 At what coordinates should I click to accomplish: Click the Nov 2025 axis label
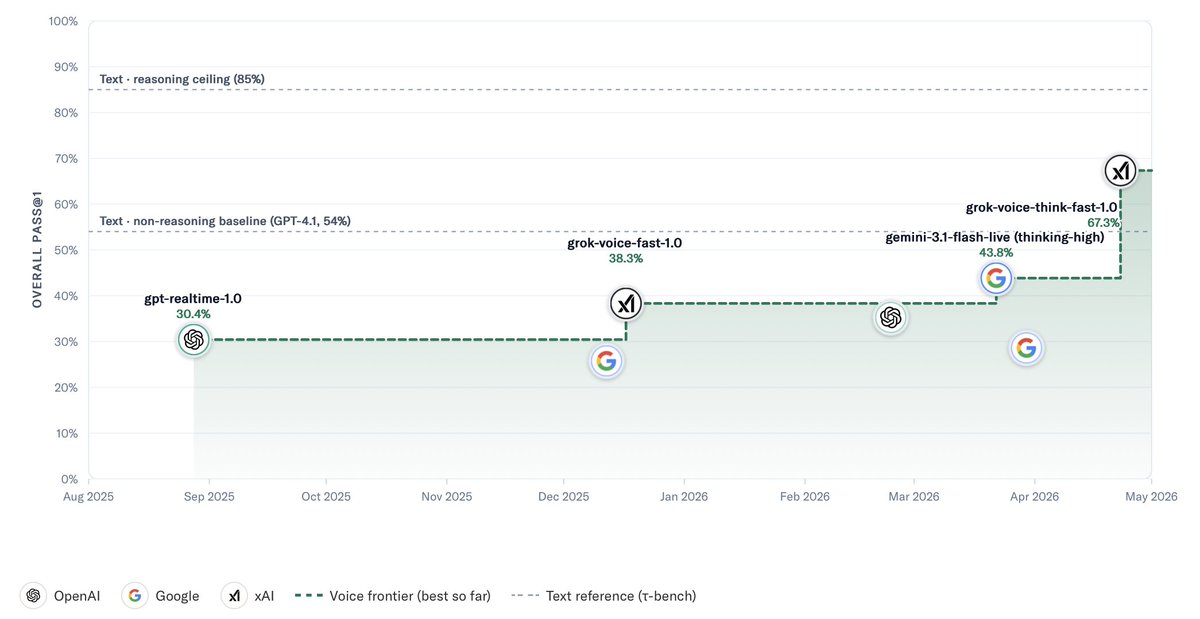(445, 496)
